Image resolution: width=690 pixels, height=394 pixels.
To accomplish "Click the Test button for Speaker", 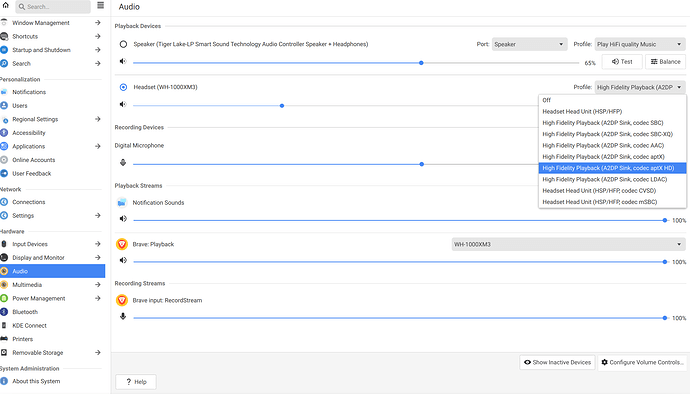I will [622, 62].
